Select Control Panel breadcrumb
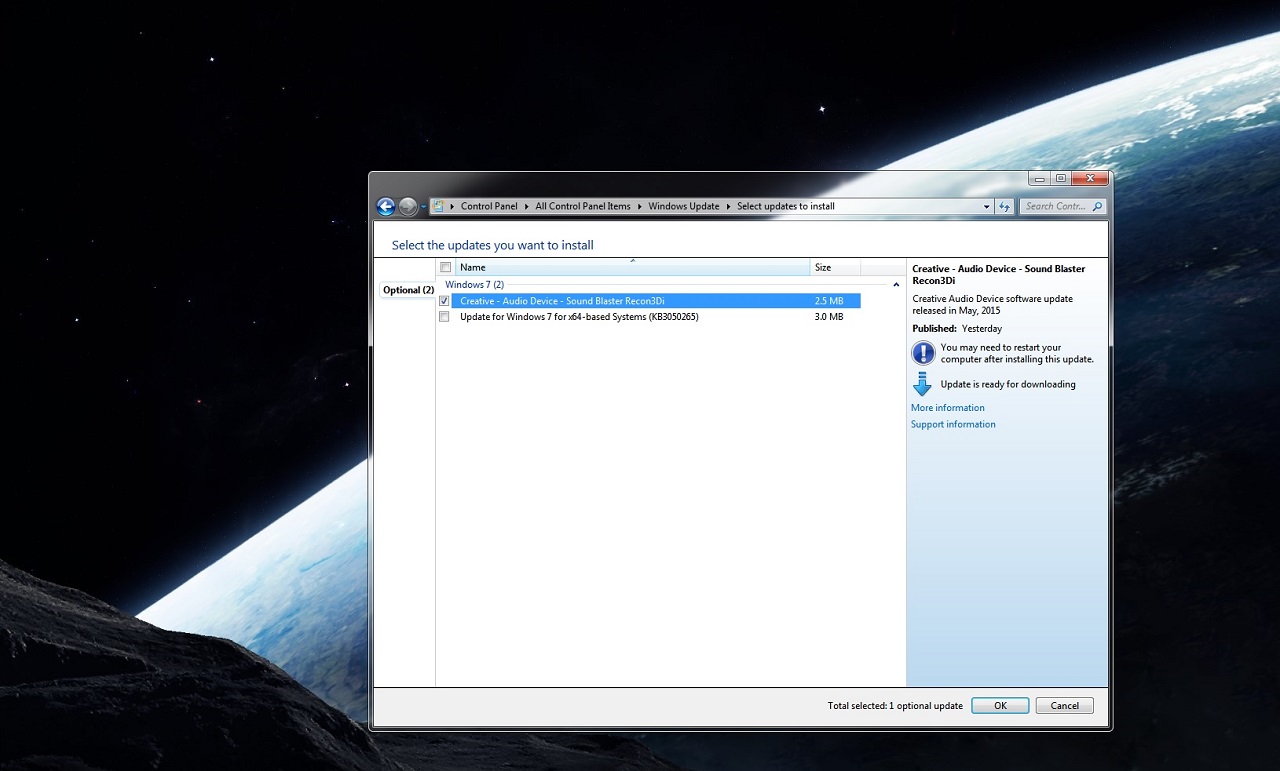This screenshot has width=1280, height=771. (x=489, y=207)
